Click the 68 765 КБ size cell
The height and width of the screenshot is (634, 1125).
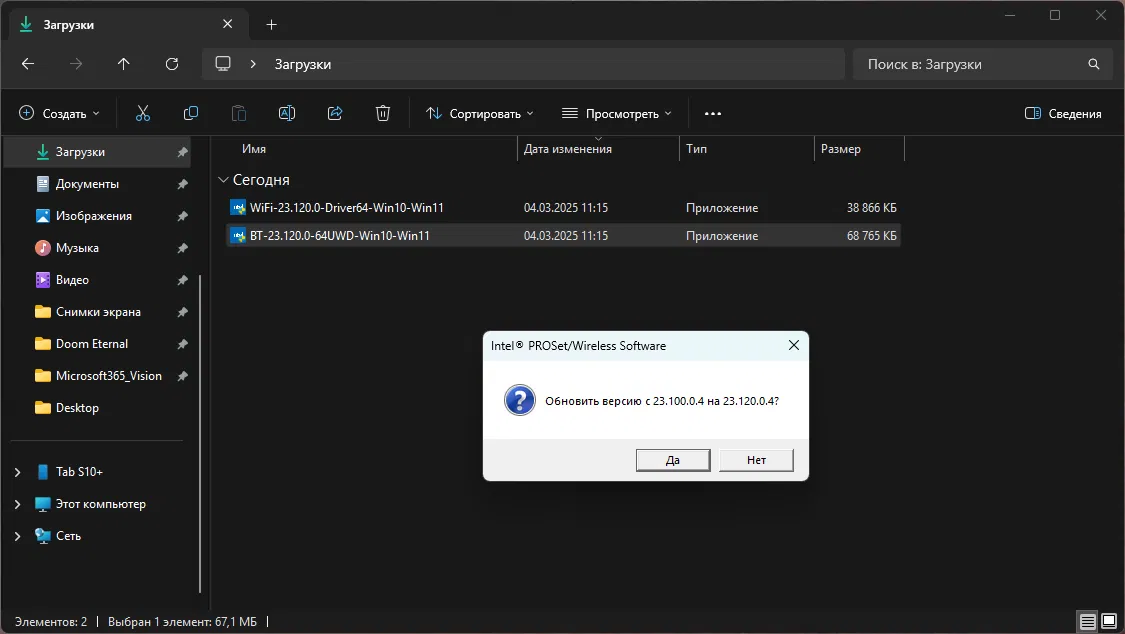tap(871, 235)
